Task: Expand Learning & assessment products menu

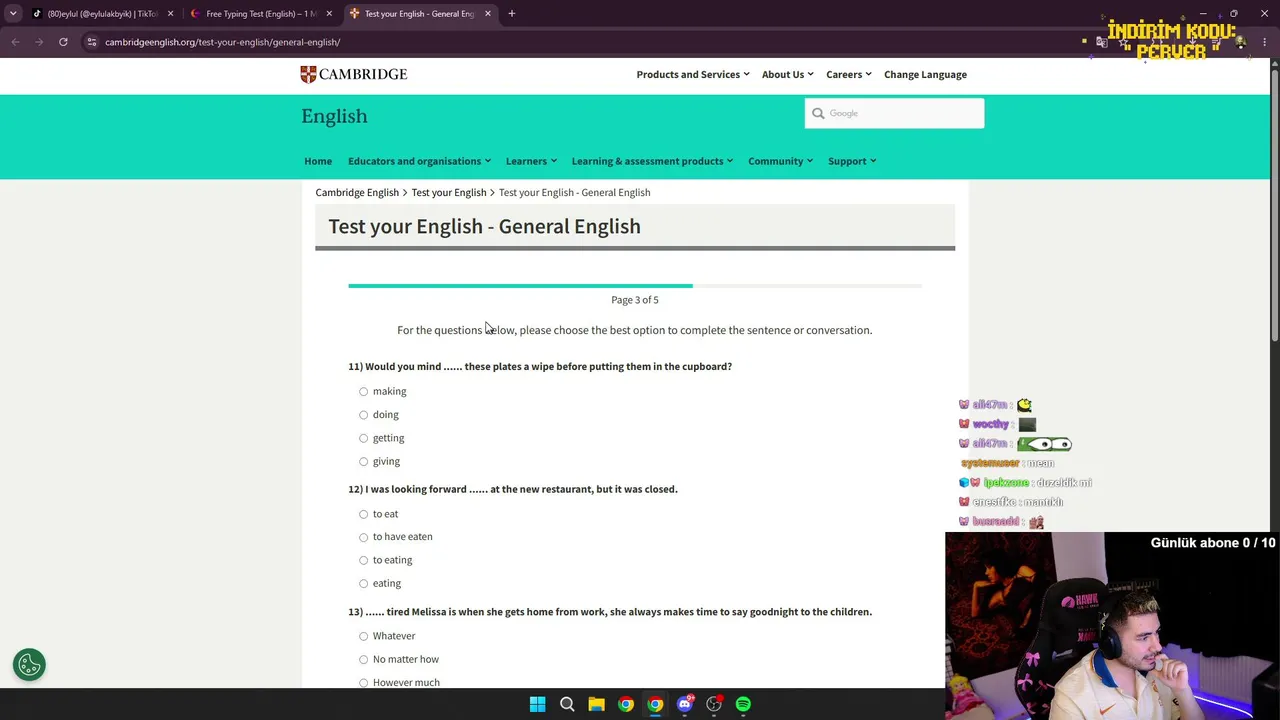Action: coord(652,161)
